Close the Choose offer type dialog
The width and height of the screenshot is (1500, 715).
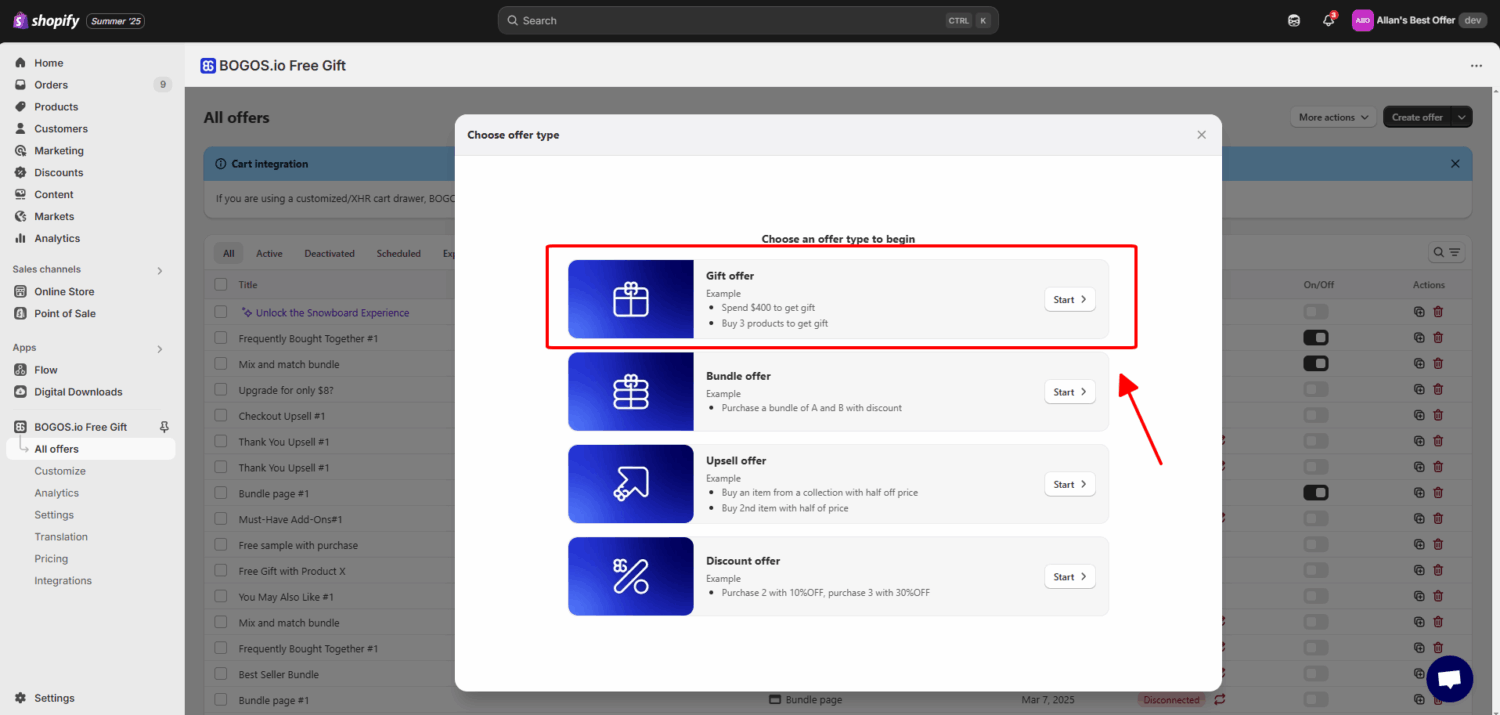1202,135
